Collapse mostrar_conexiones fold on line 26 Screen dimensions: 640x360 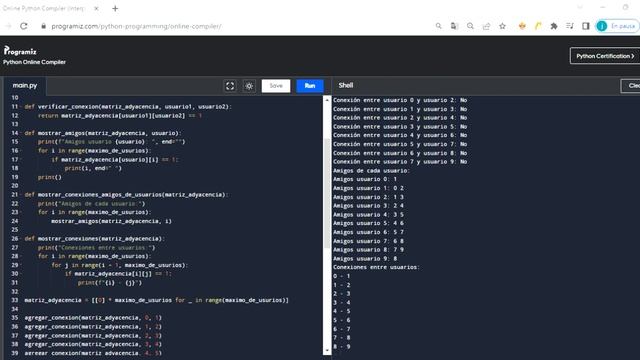click(x=21, y=239)
